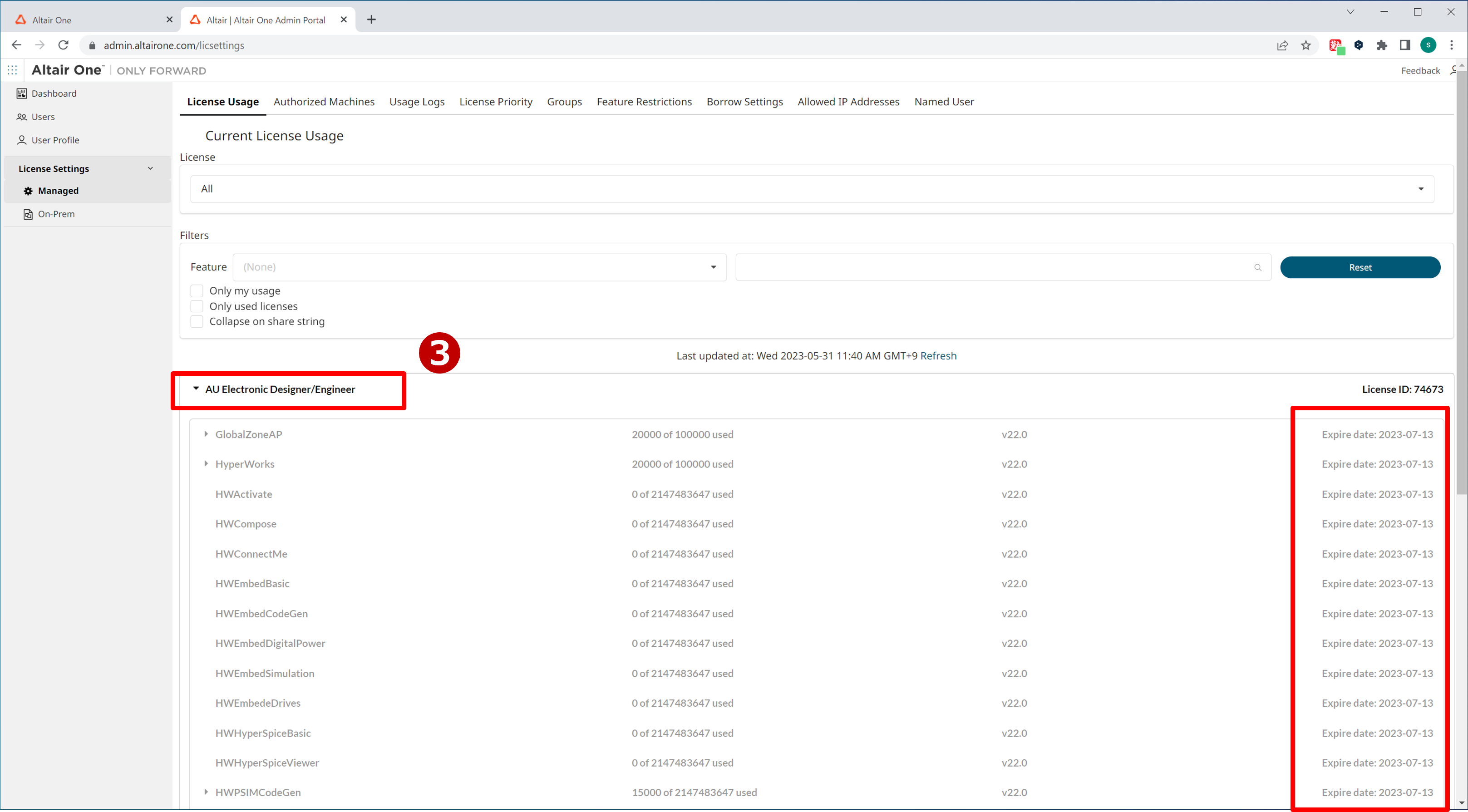Image resolution: width=1468 pixels, height=812 pixels.
Task: Reload the page with the browser refresh icon
Action: pos(63,45)
